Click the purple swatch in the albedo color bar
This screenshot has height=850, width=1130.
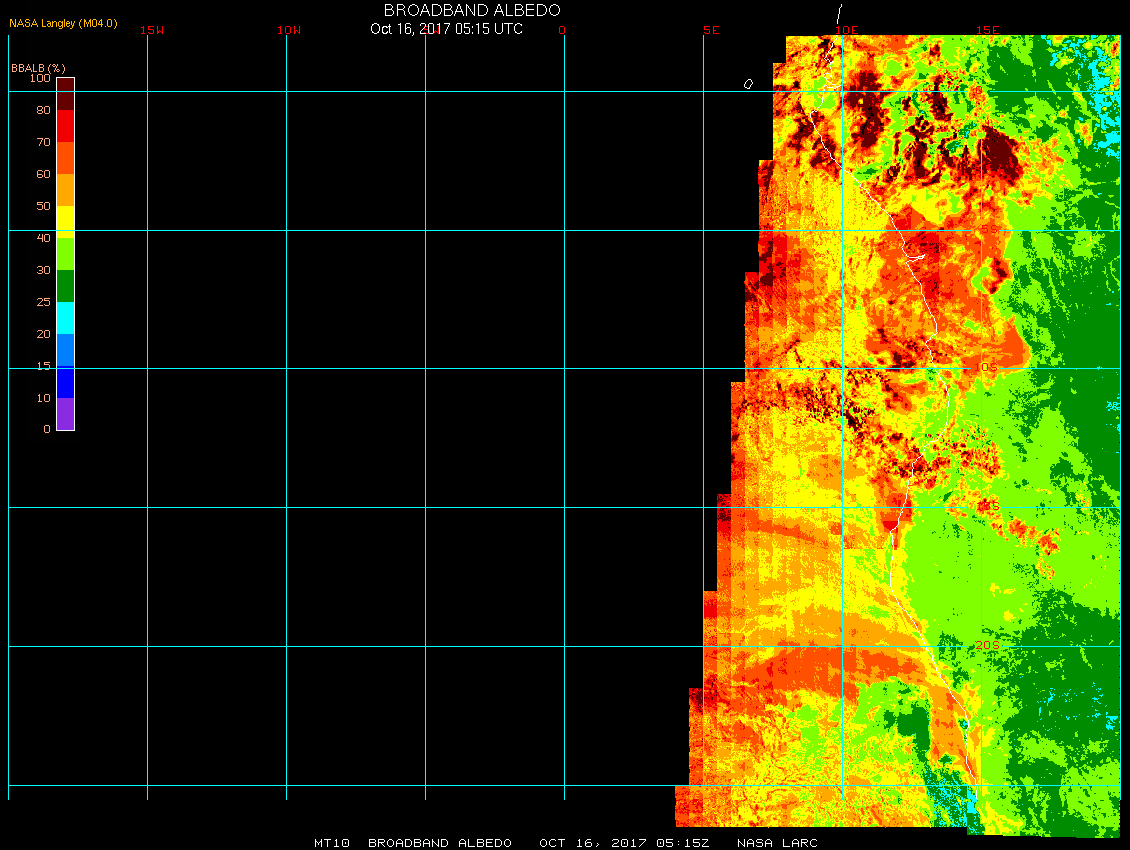(x=65, y=414)
